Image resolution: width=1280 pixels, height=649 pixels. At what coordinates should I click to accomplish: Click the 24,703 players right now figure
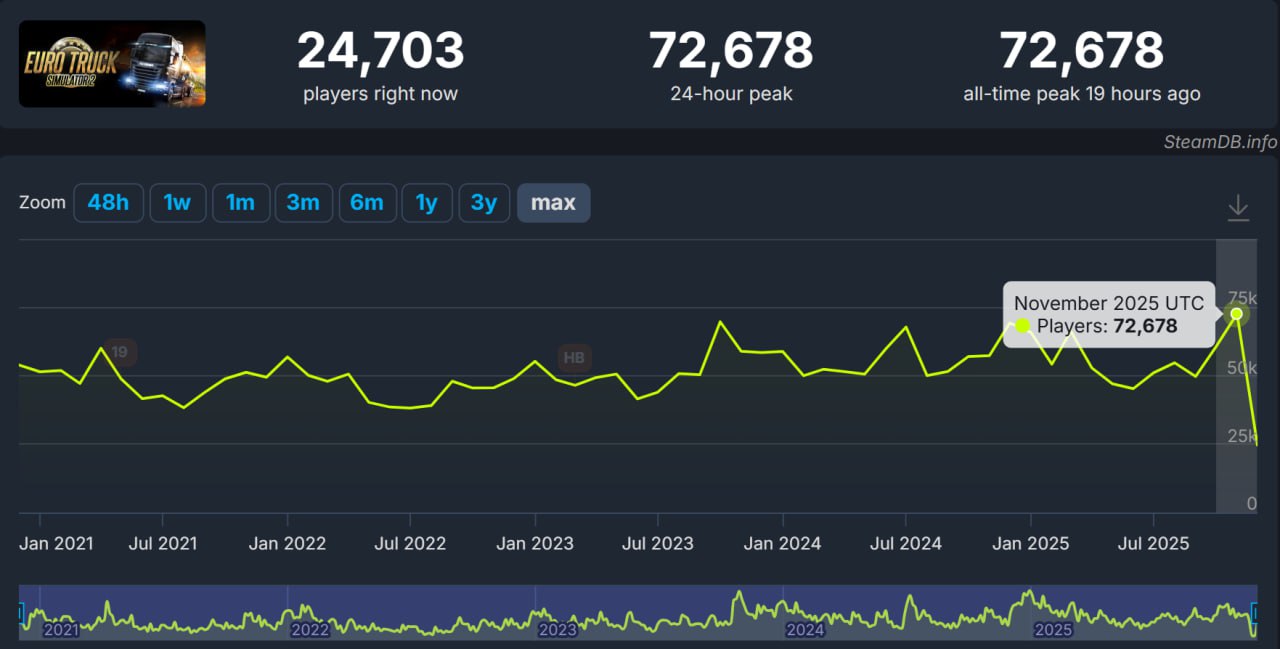click(x=380, y=51)
